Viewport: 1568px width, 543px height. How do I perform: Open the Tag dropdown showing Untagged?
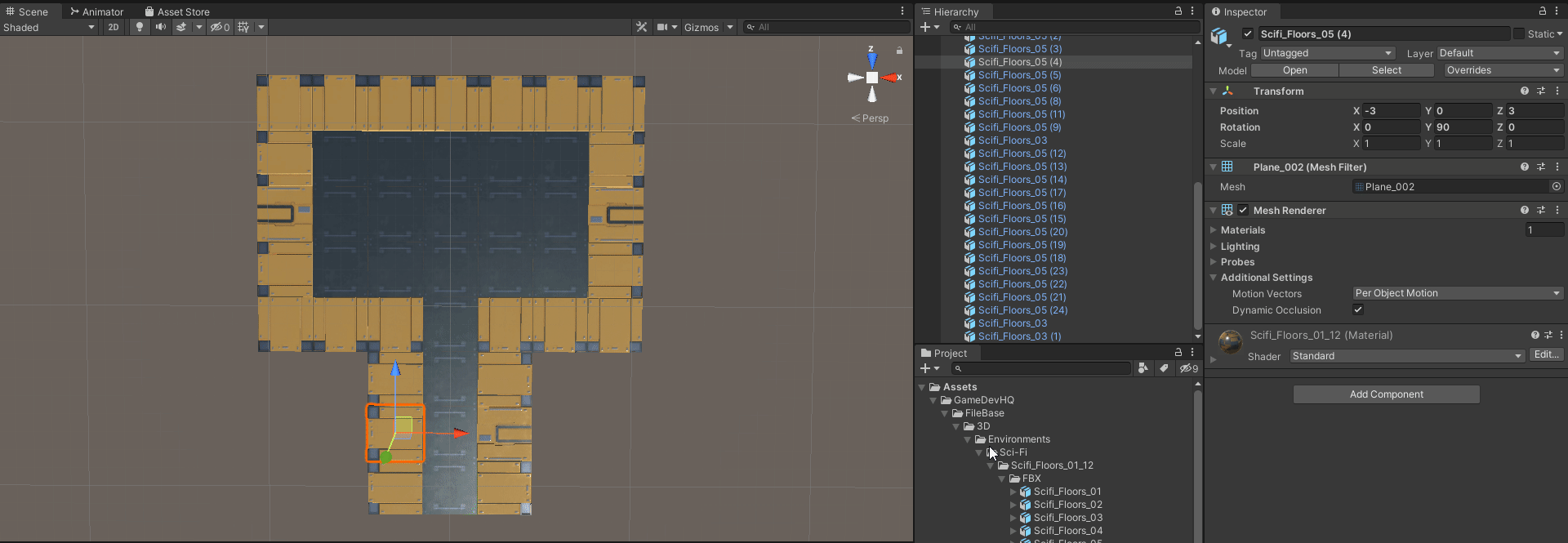click(x=1327, y=53)
